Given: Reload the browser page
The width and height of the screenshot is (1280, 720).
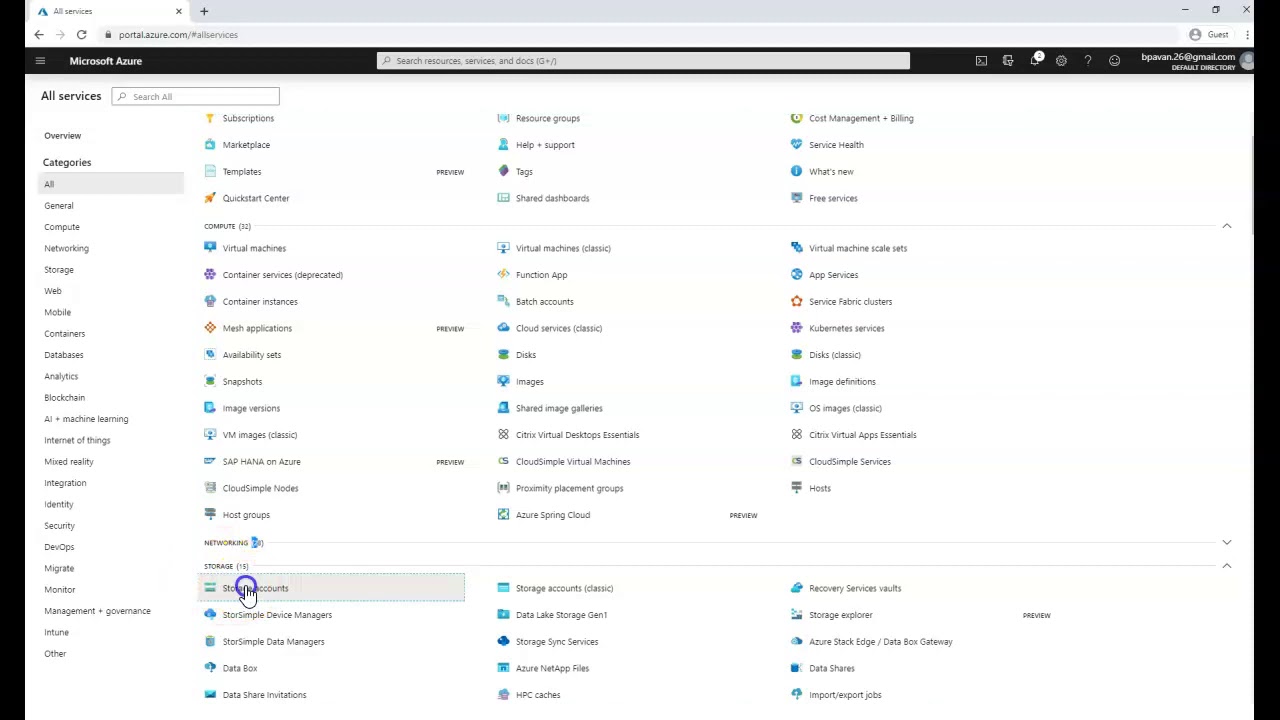Looking at the screenshot, I should click(81, 35).
